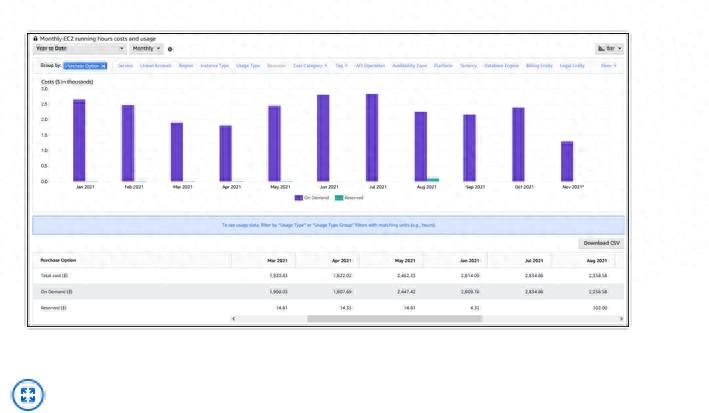Group by Service

(126, 66)
